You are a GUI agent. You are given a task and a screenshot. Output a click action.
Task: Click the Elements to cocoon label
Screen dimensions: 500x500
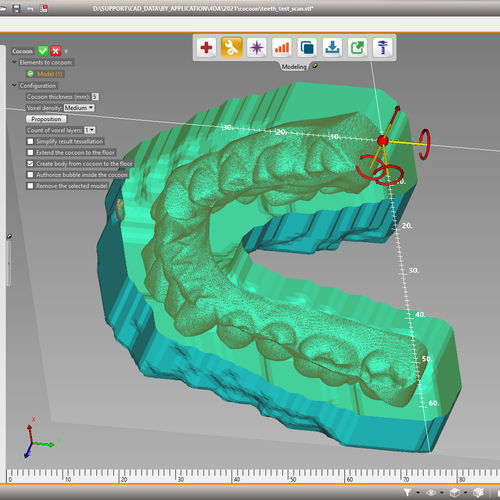[46, 62]
